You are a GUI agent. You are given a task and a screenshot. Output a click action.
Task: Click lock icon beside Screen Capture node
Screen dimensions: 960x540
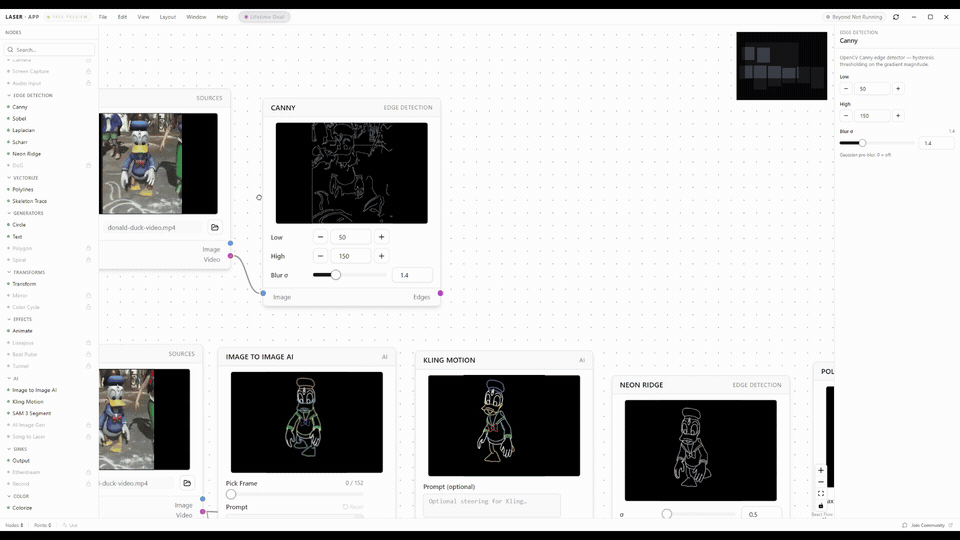pos(88,71)
